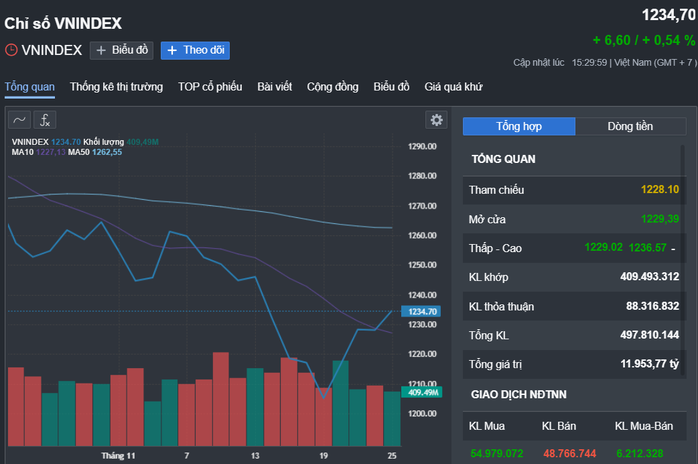Open chart settings gear icon
698x464 pixels.
436,120
